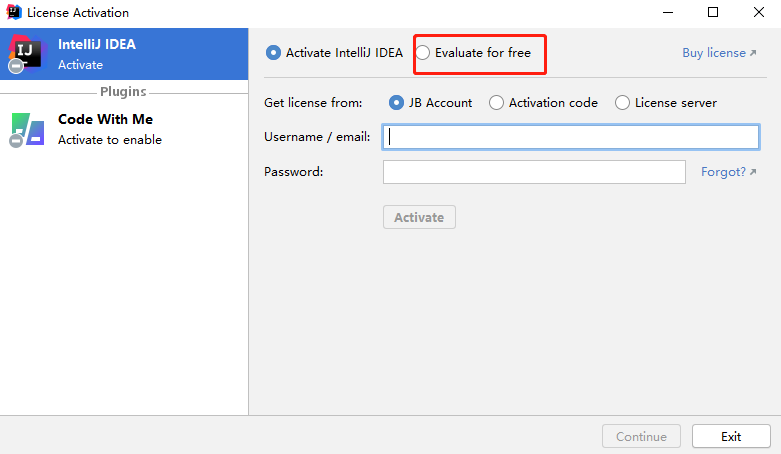Select the Activate IntelliJ IDEA radio button
The image size is (781, 454).
click(x=274, y=53)
